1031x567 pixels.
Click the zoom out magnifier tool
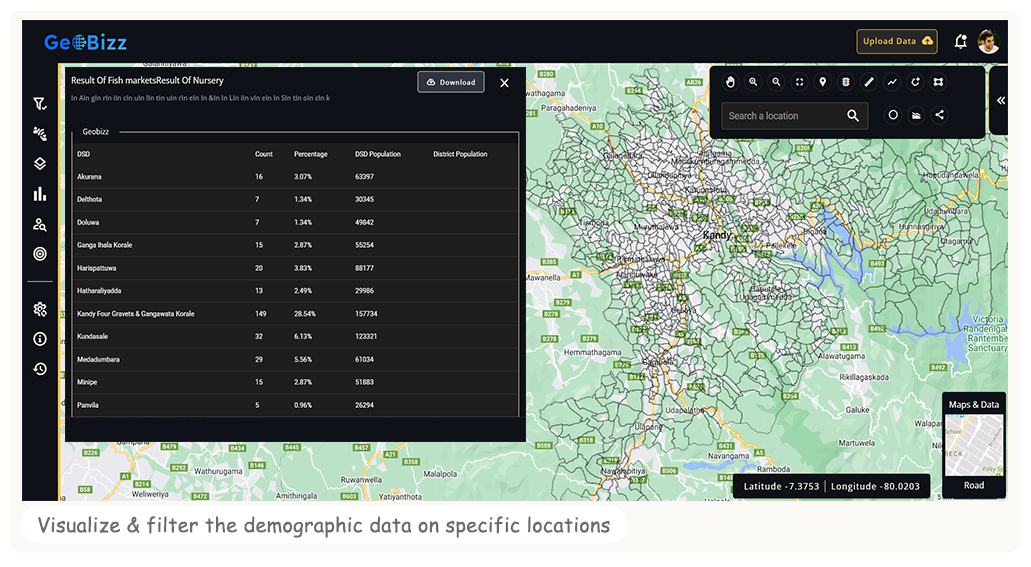tap(777, 82)
